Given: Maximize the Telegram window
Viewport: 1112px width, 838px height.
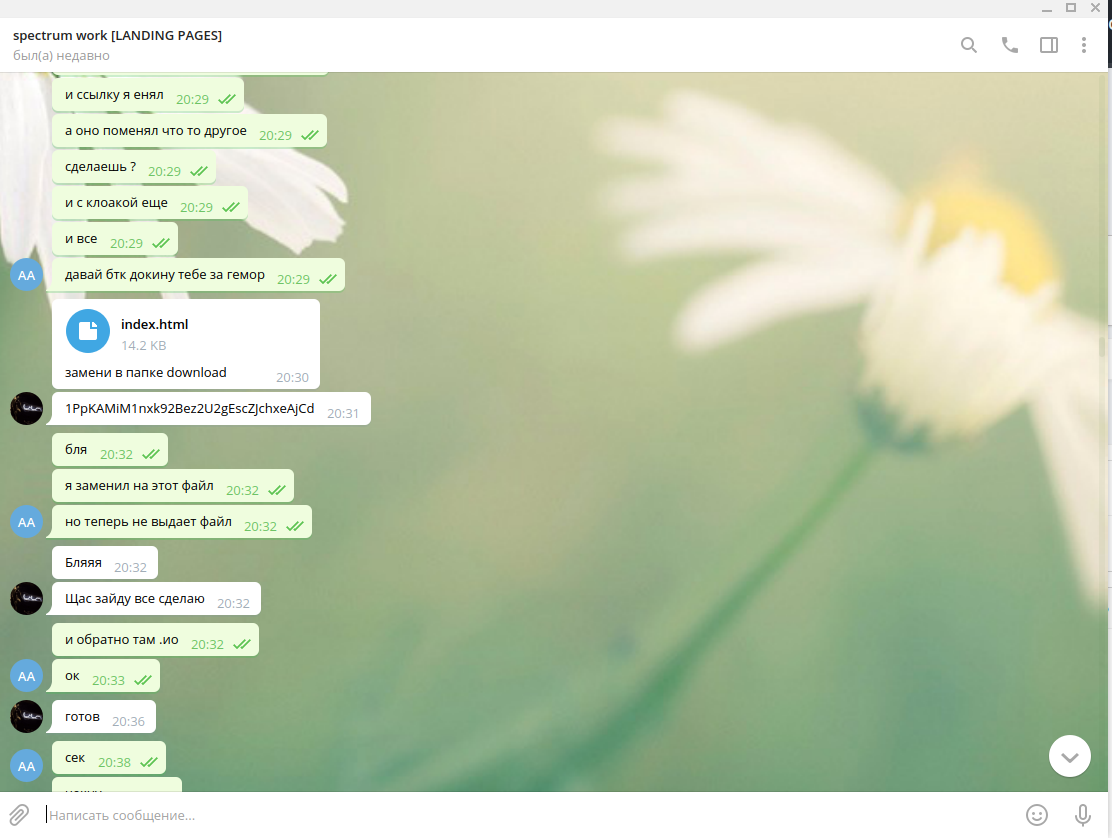Looking at the screenshot, I should click(1071, 8).
